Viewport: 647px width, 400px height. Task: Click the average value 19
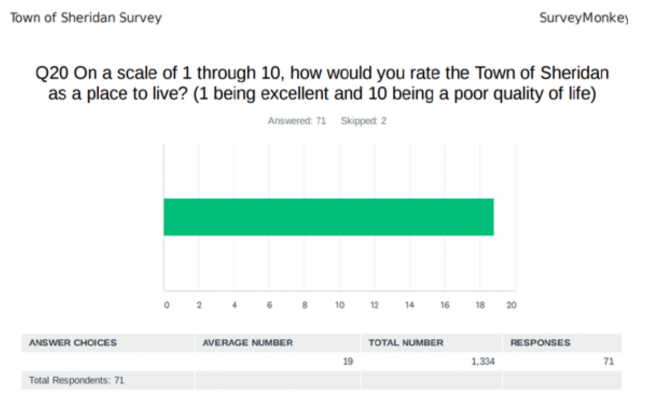point(348,362)
